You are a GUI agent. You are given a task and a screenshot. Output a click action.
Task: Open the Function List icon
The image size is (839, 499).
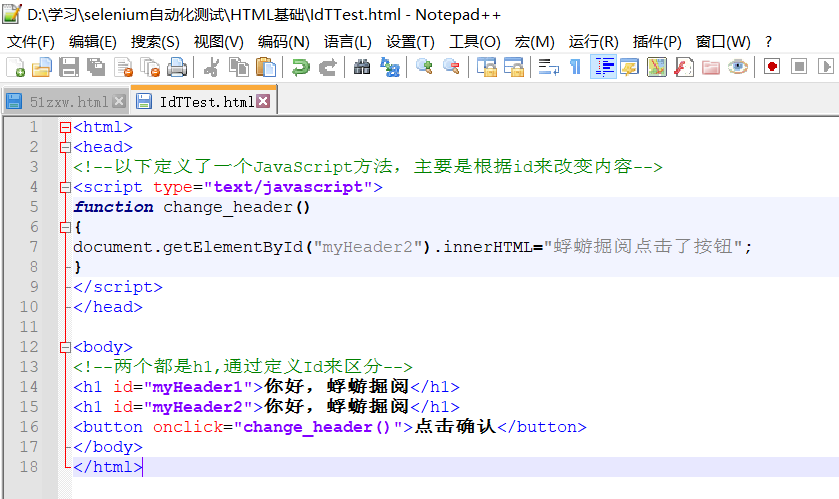pos(683,67)
